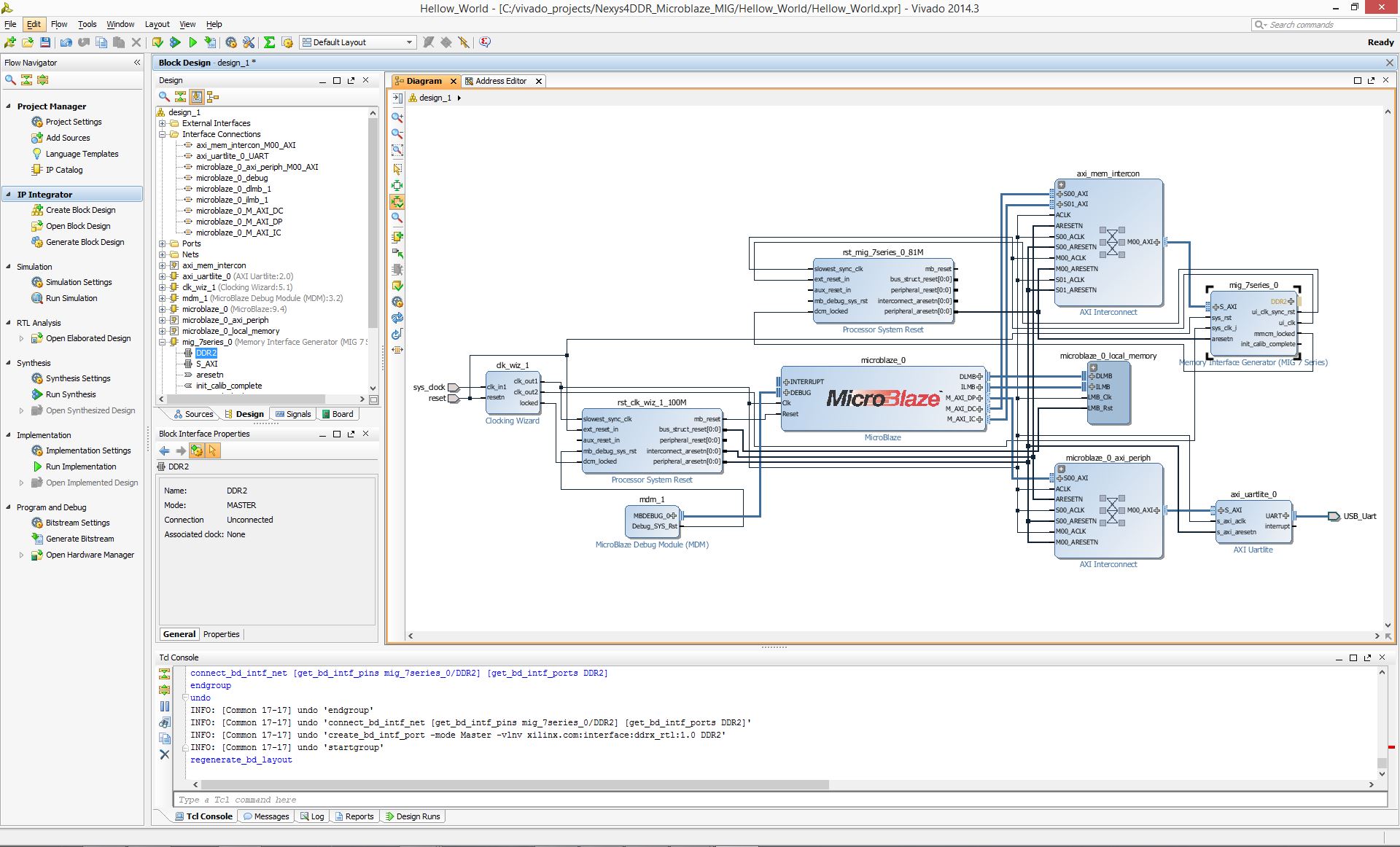Viewport: 1400px width, 847px height.
Task: Click the Open Project folder icon
Action: (x=28, y=42)
